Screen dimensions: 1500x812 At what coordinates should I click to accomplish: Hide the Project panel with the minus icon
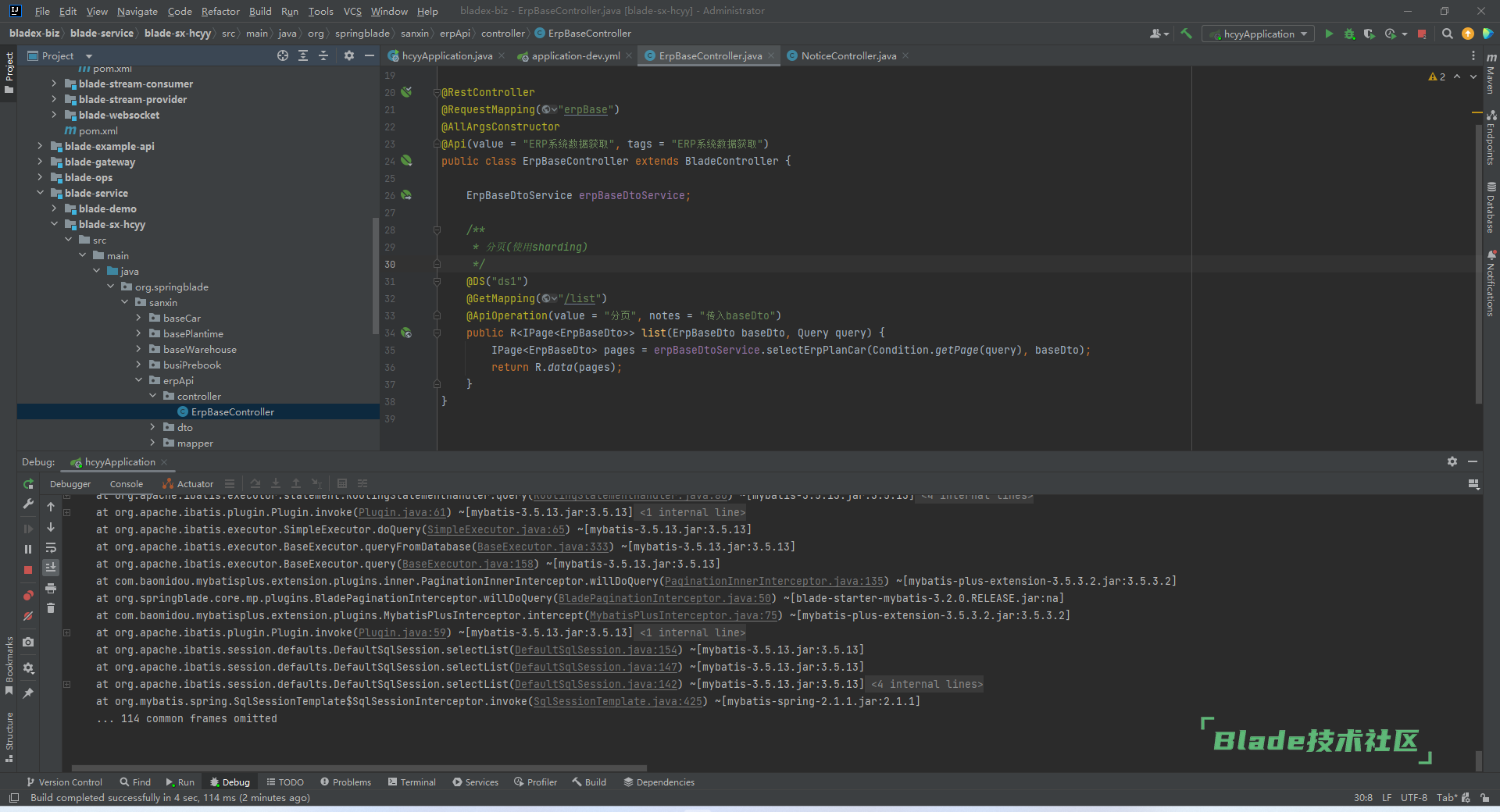(370, 55)
